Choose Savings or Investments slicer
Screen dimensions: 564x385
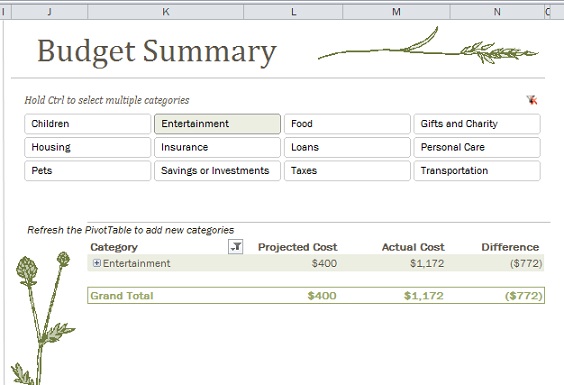(x=217, y=171)
